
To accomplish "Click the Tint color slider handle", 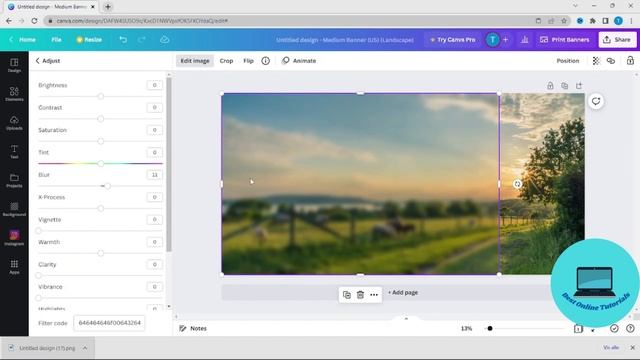I will click(100, 164).
